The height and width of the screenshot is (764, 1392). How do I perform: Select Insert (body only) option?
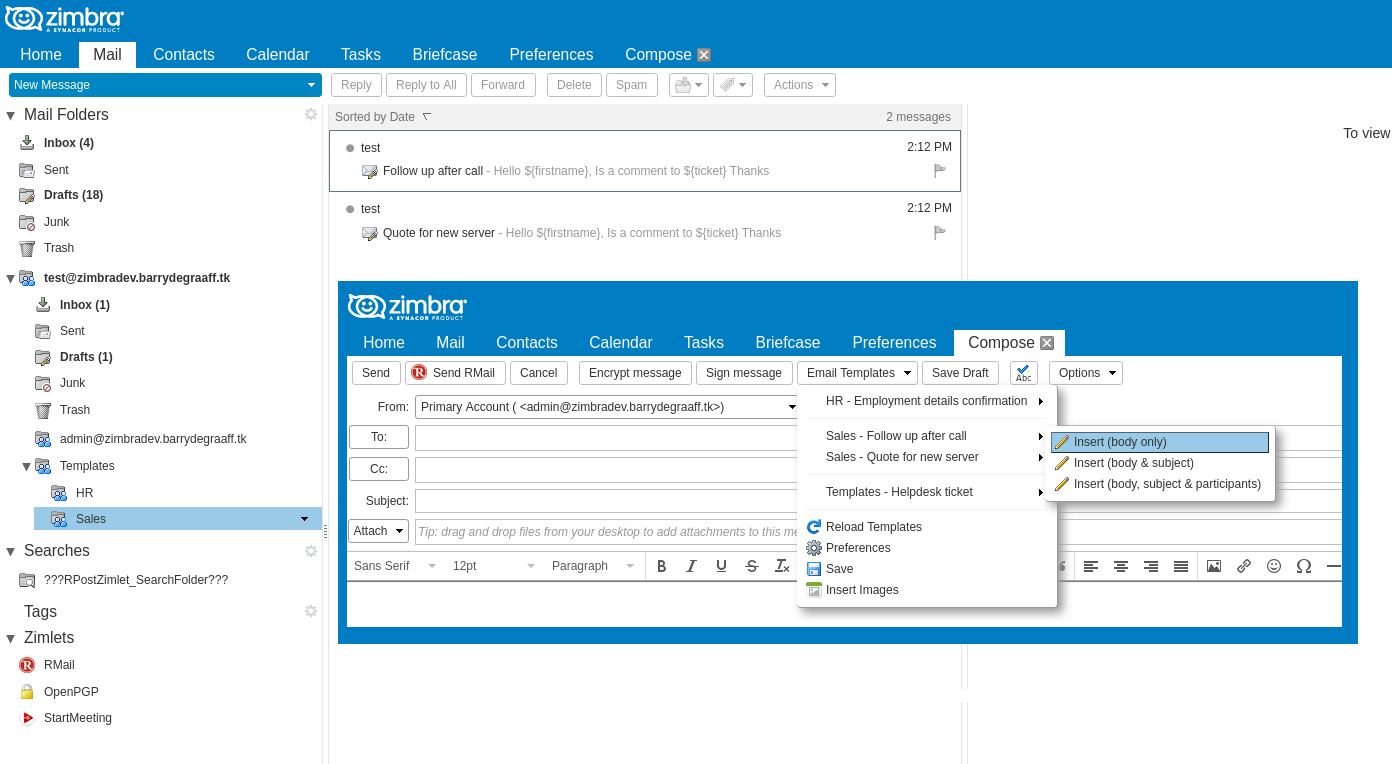pyautogui.click(x=1160, y=442)
